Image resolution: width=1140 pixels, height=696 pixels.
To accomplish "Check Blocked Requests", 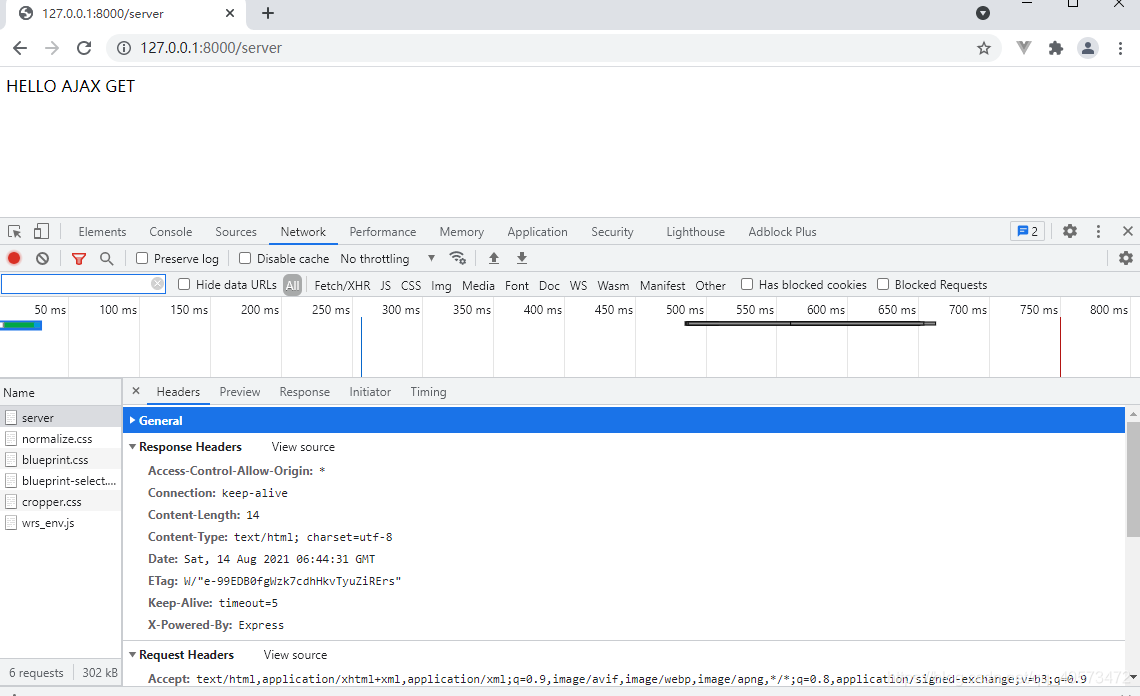I will 883,284.
